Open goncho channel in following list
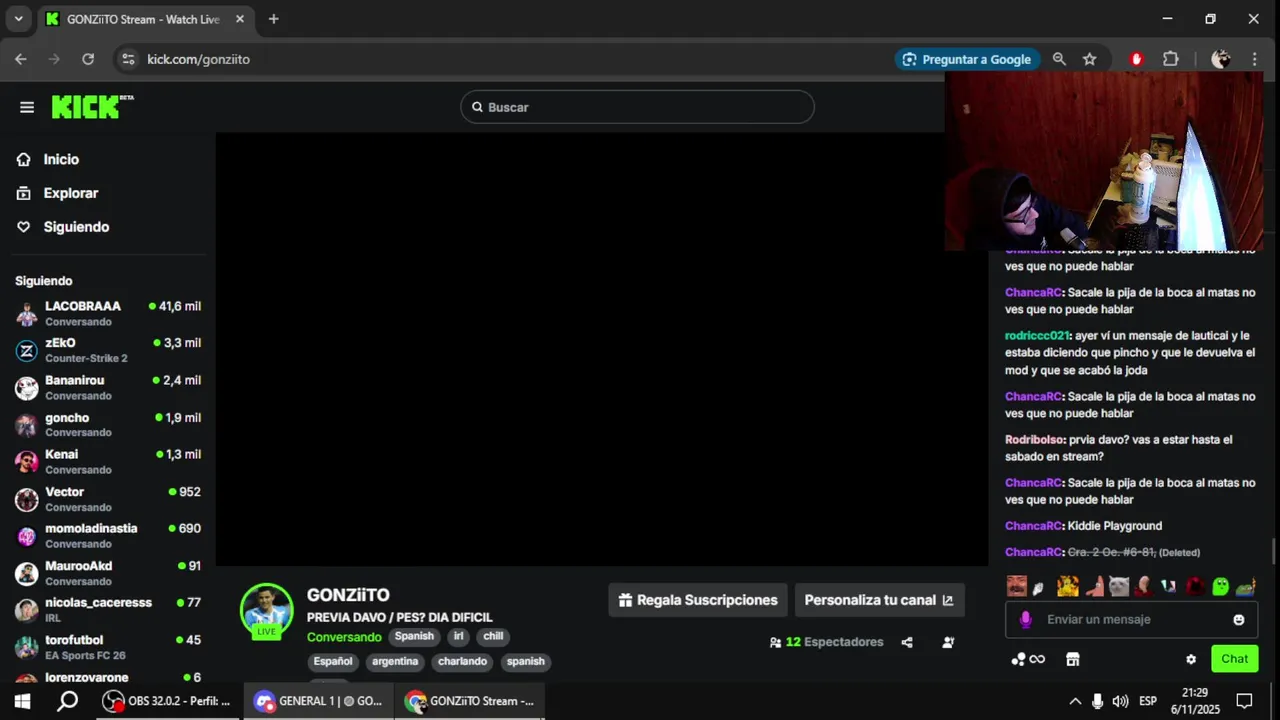This screenshot has height=720, width=1280. point(108,424)
